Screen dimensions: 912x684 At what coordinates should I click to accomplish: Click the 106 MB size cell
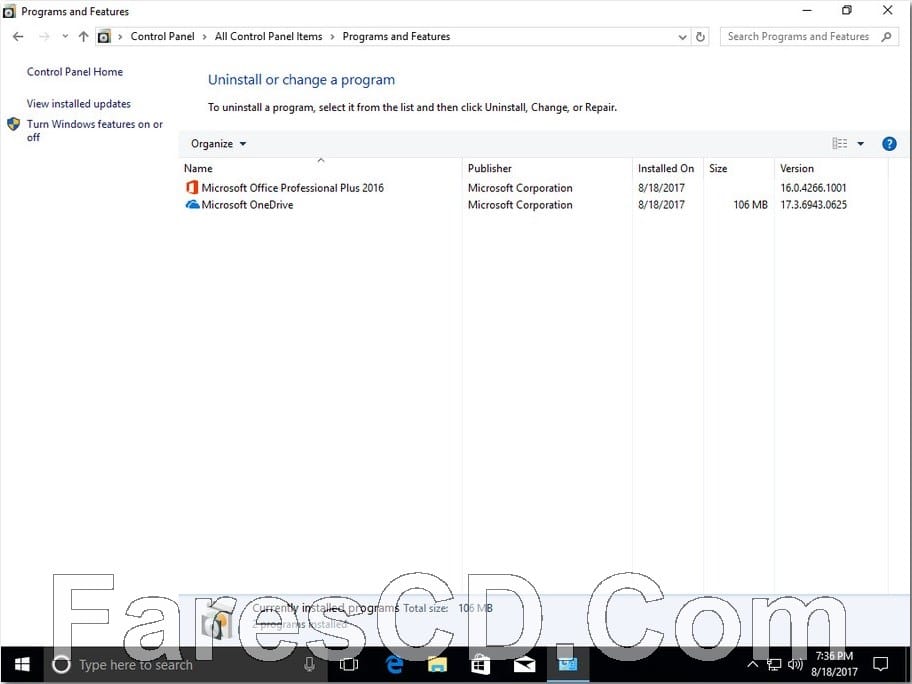click(x=750, y=205)
